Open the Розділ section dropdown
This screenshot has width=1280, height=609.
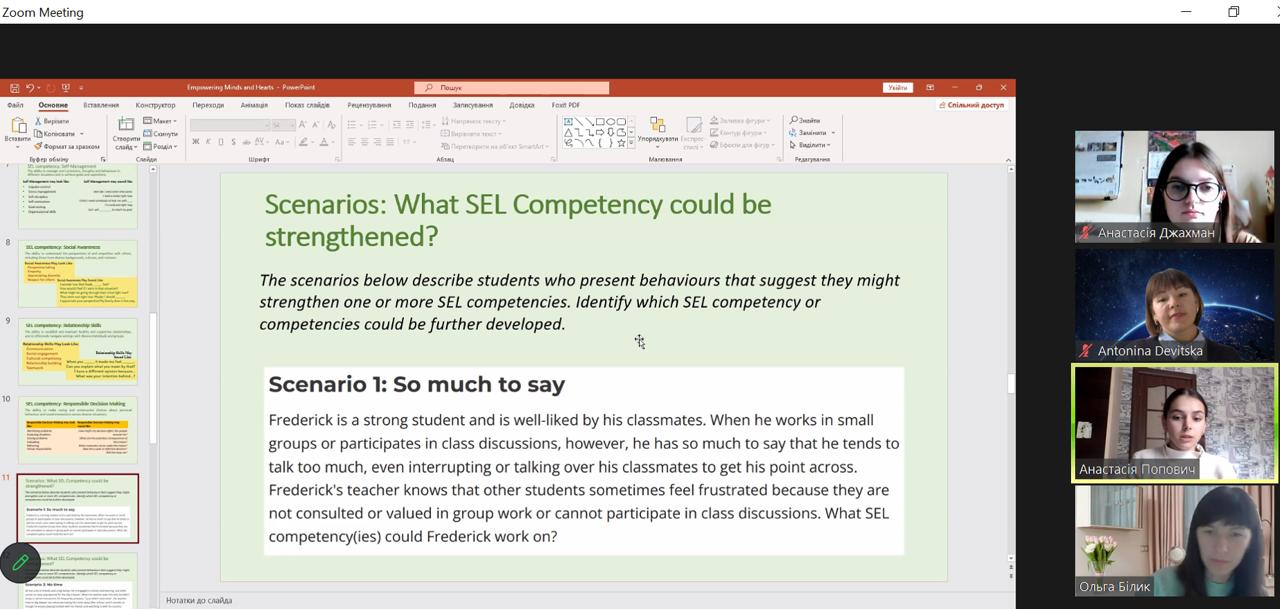[159, 146]
